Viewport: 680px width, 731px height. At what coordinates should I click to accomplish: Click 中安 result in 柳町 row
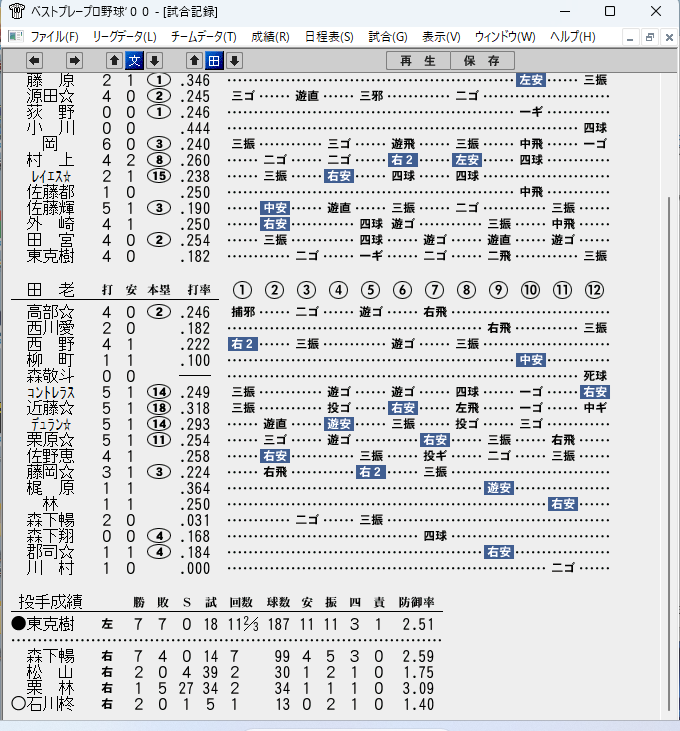tap(531, 360)
